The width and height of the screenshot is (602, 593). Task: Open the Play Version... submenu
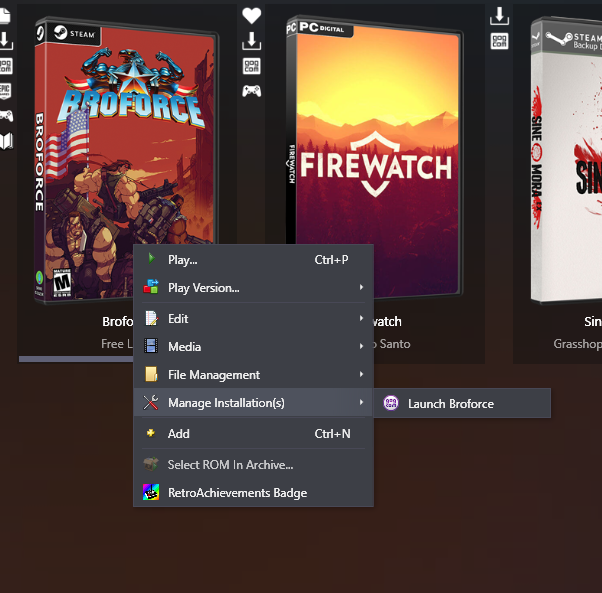253,288
